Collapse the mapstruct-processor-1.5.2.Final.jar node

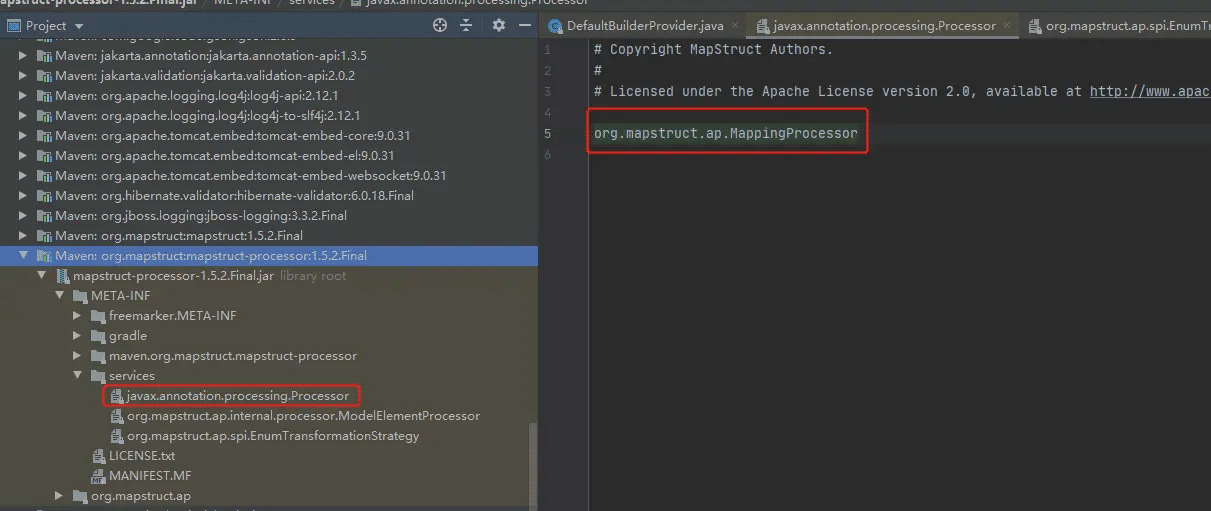coord(42,276)
